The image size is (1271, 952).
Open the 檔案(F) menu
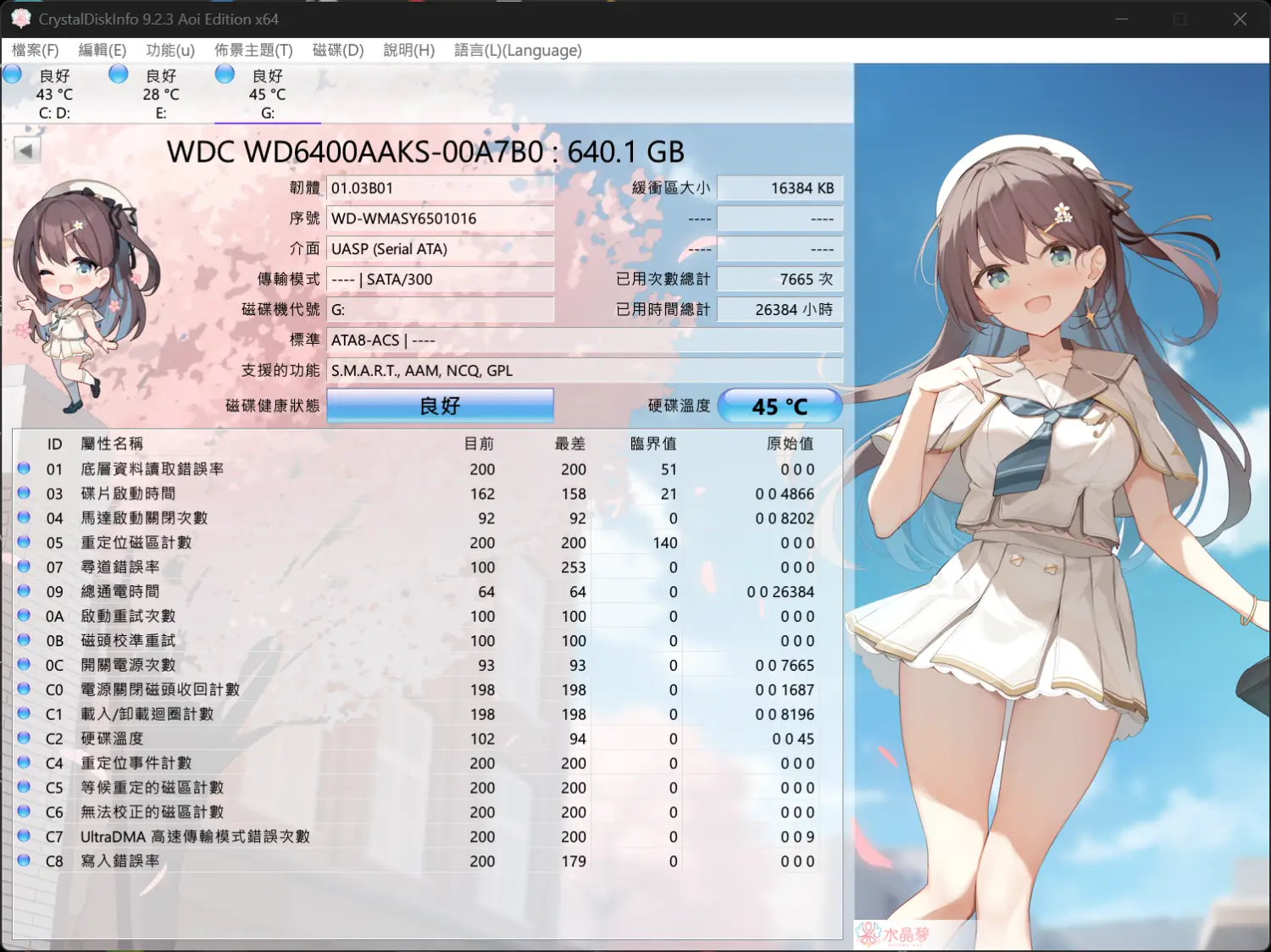point(35,50)
